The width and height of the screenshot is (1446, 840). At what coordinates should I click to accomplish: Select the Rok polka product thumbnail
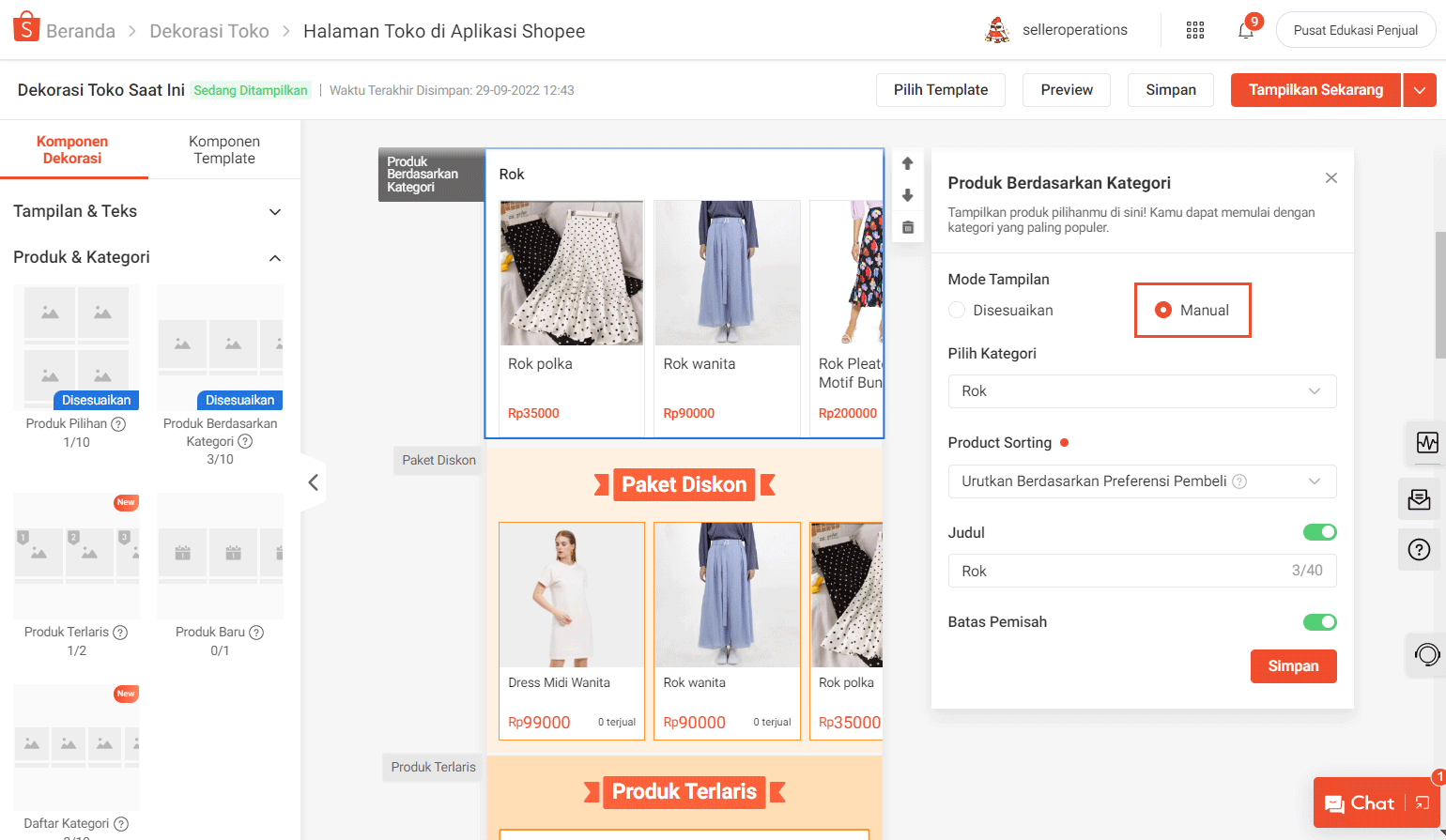click(x=572, y=273)
